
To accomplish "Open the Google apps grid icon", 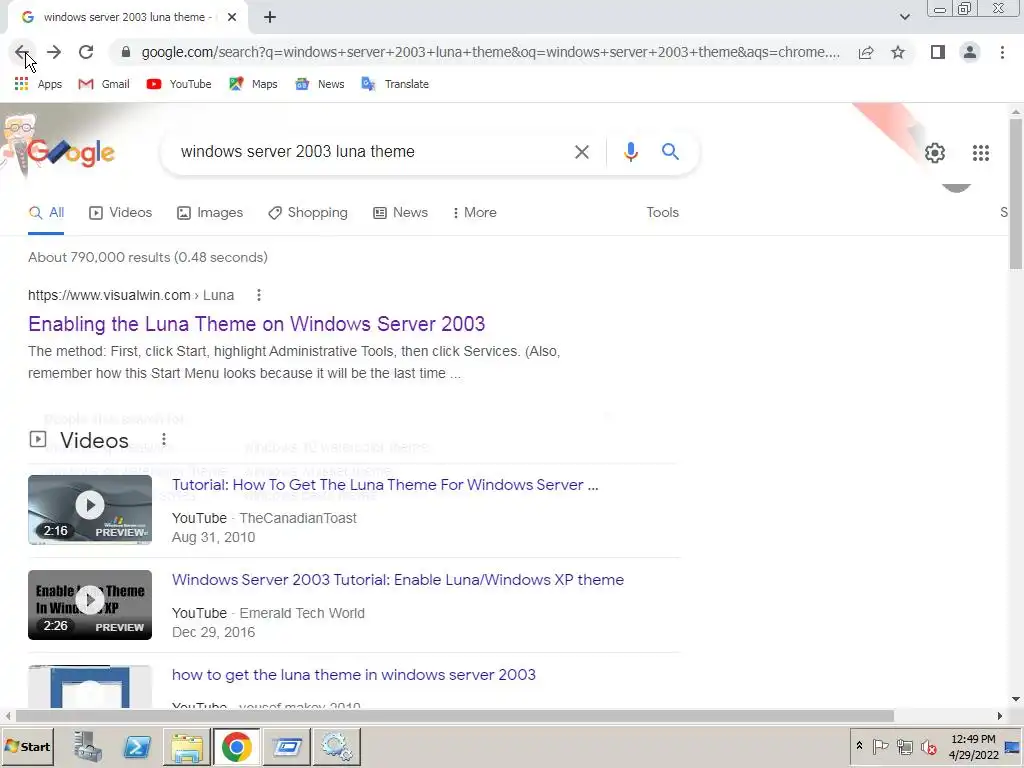I will [x=980, y=153].
